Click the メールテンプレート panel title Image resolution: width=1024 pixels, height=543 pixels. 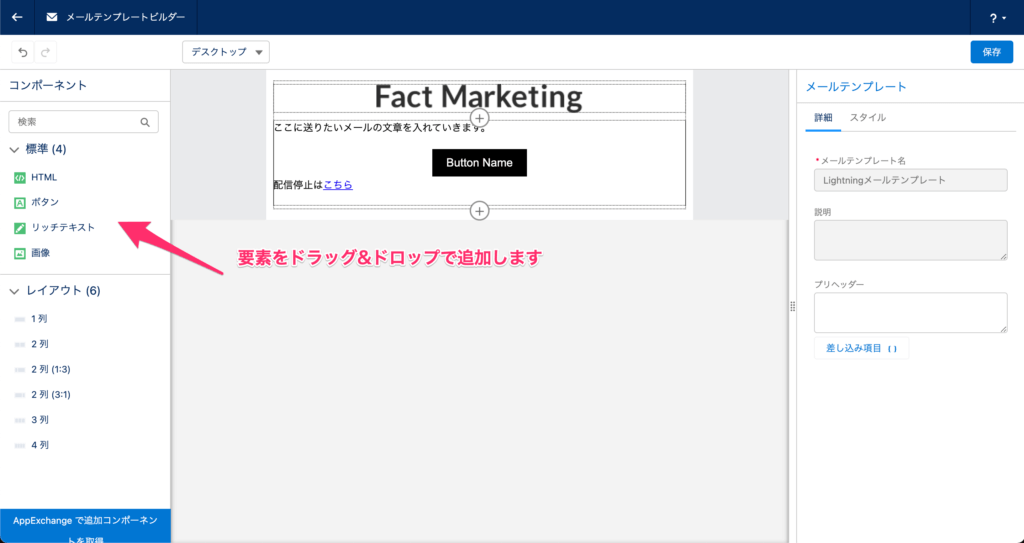[x=856, y=87]
